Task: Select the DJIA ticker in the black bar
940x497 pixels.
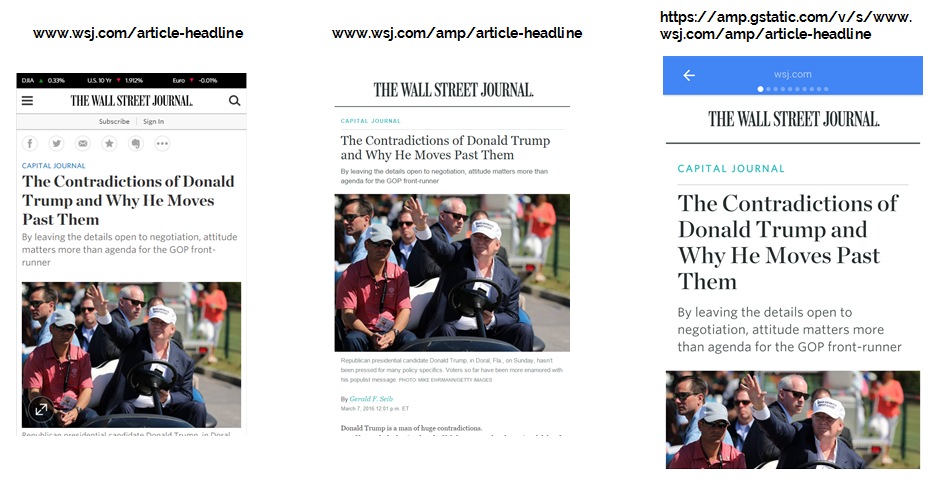Action: tap(43, 80)
